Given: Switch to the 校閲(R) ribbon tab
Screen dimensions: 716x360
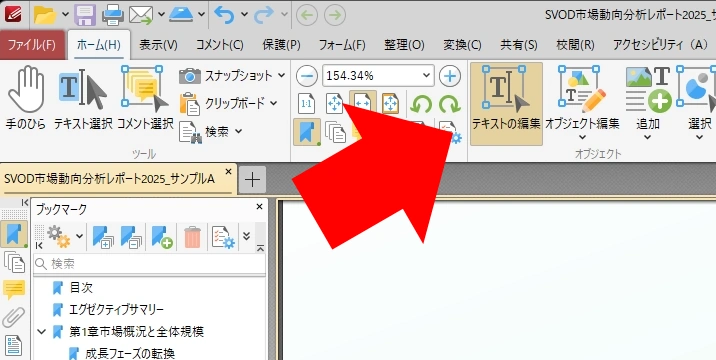Looking at the screenshot, I should 575,45.
